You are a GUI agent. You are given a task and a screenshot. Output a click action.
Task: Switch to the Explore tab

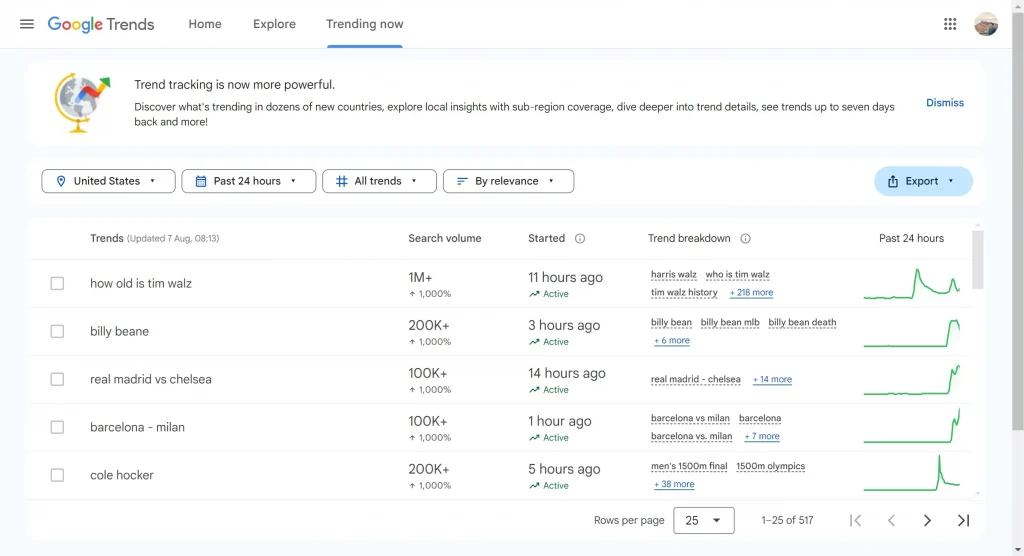274,24
